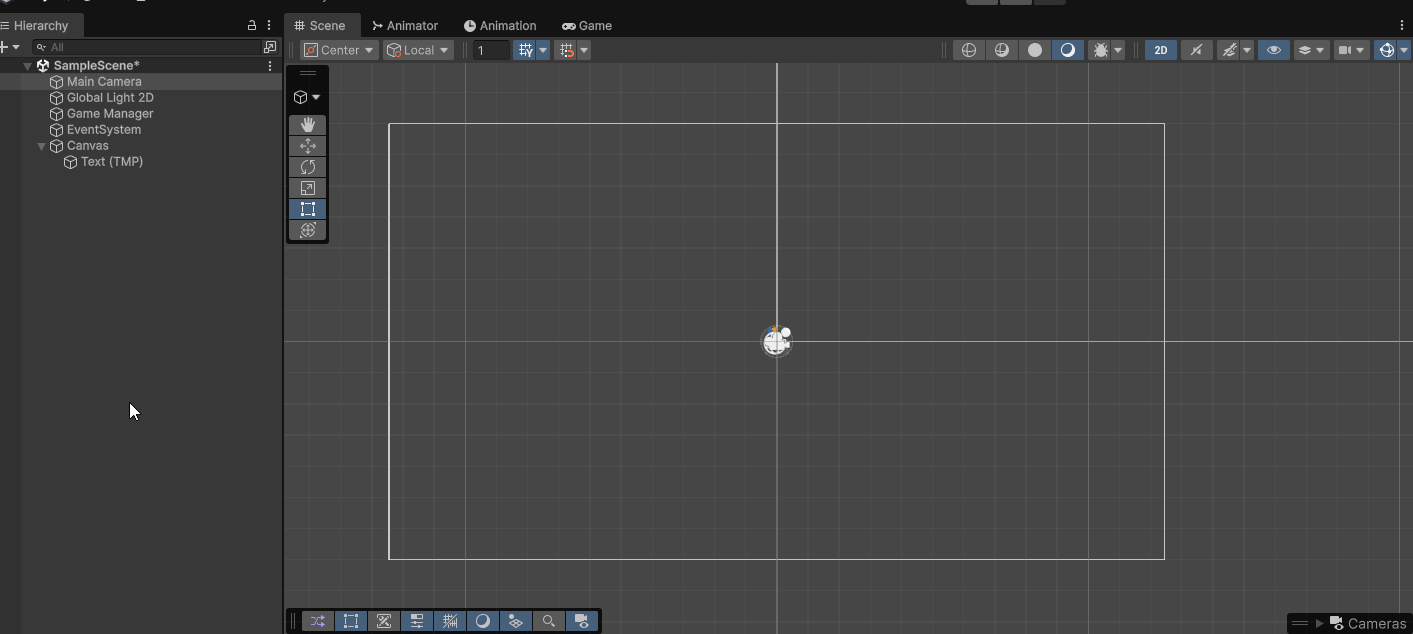Open scene camera settings dropdown

coord(1351,50)
